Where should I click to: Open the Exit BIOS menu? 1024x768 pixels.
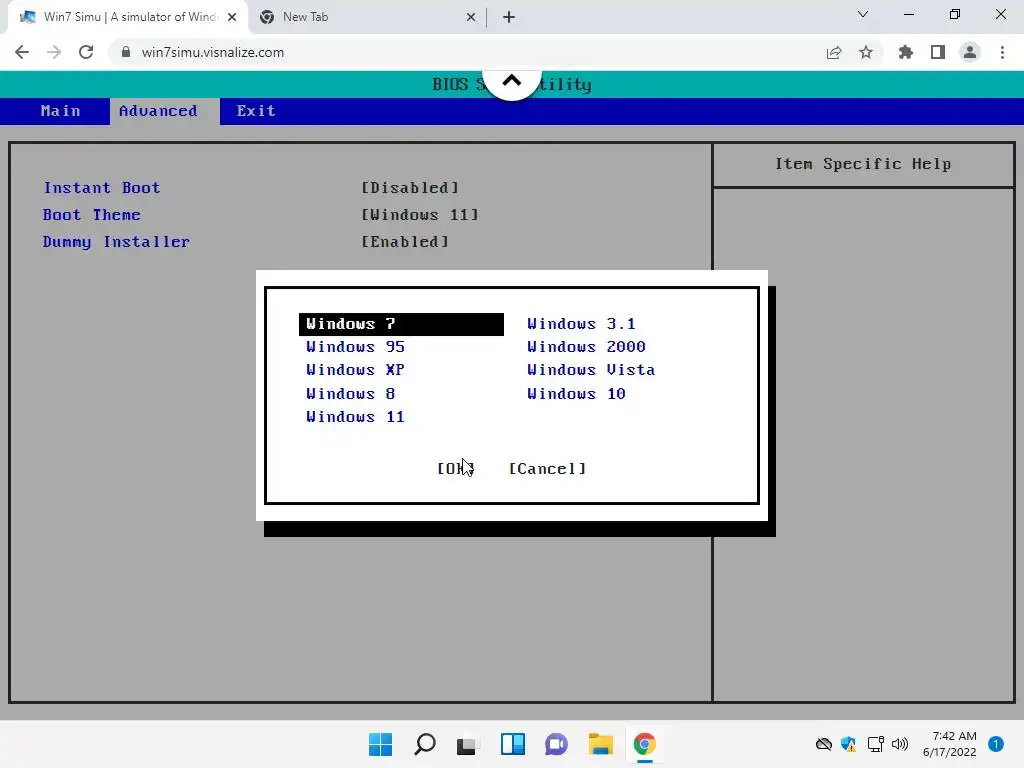pyautogui.click(x=256, y=111)
